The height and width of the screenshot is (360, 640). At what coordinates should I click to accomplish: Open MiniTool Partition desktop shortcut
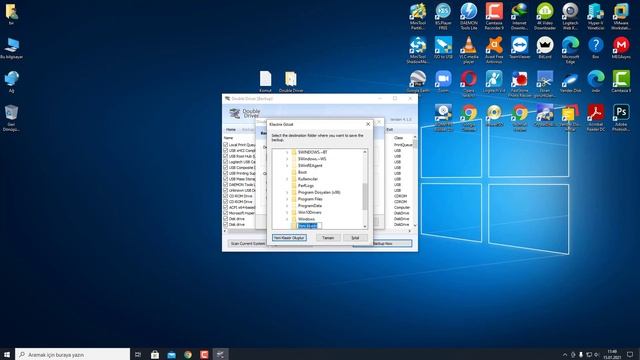pos(418,16)
